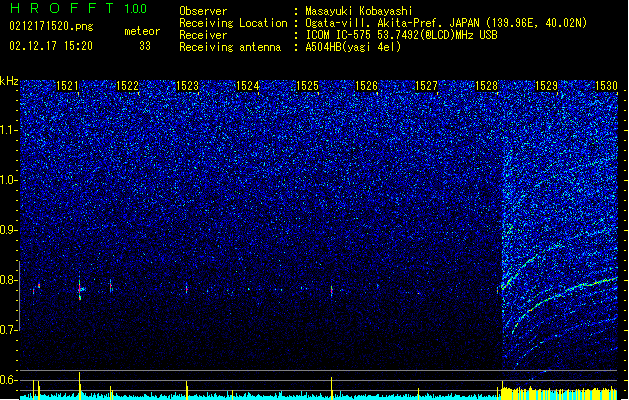
Task: Click the Receiver value ICOM IC-575
Action: point(340,35)
